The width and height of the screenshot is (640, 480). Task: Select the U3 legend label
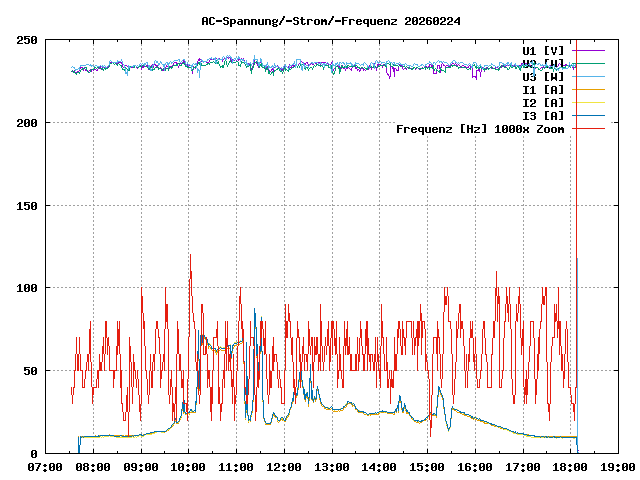[x=543, y=76]
